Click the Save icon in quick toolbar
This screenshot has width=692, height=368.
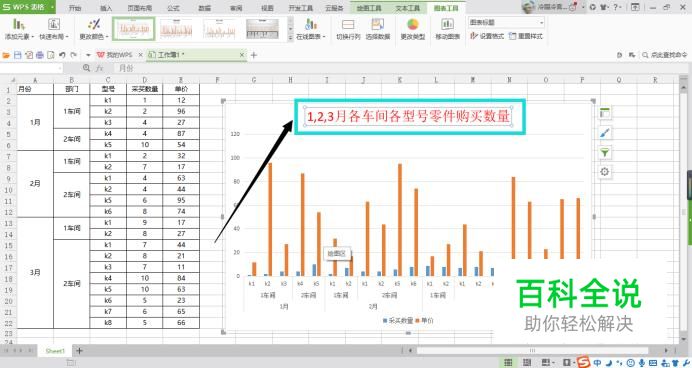[x=18, y=55]
